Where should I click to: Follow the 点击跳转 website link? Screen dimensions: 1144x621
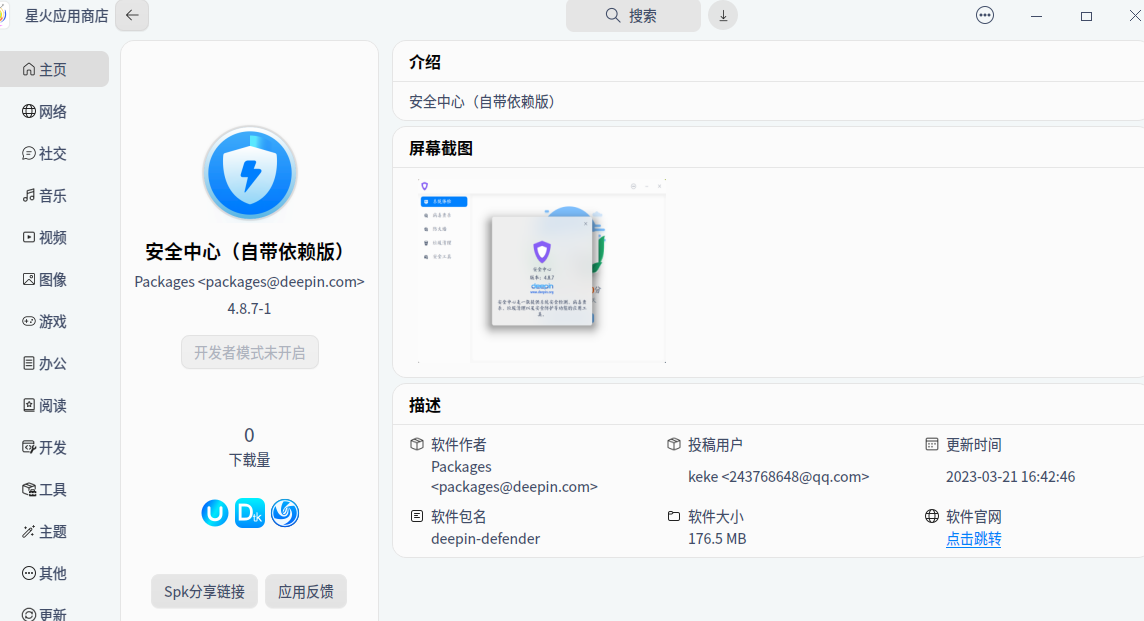pyautogui.click(x=973, y=539)
